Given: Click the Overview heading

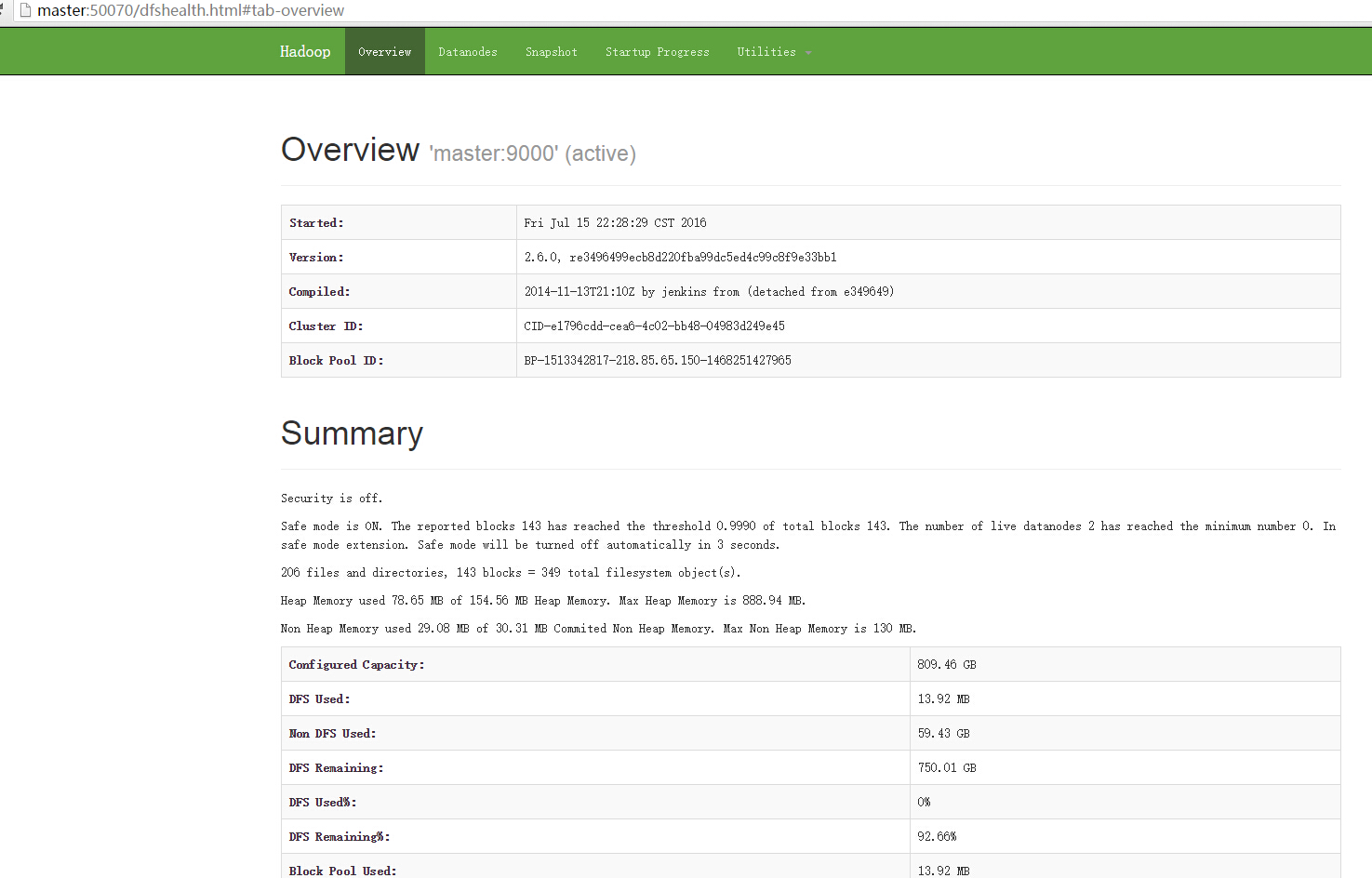Looking at the screenshot, I should tap(350, 150).
